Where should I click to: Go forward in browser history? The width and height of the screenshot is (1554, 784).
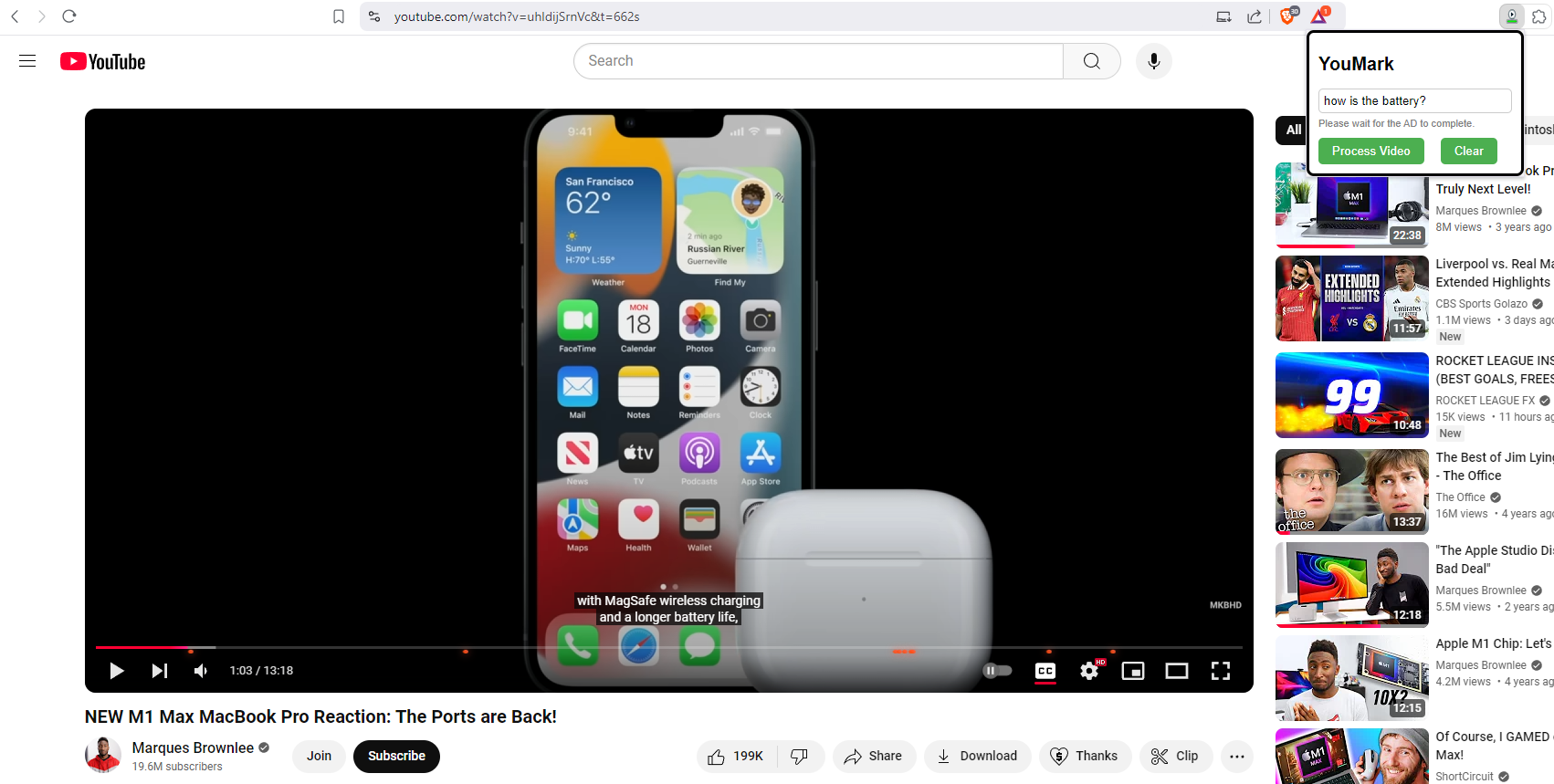pos(42,16)
